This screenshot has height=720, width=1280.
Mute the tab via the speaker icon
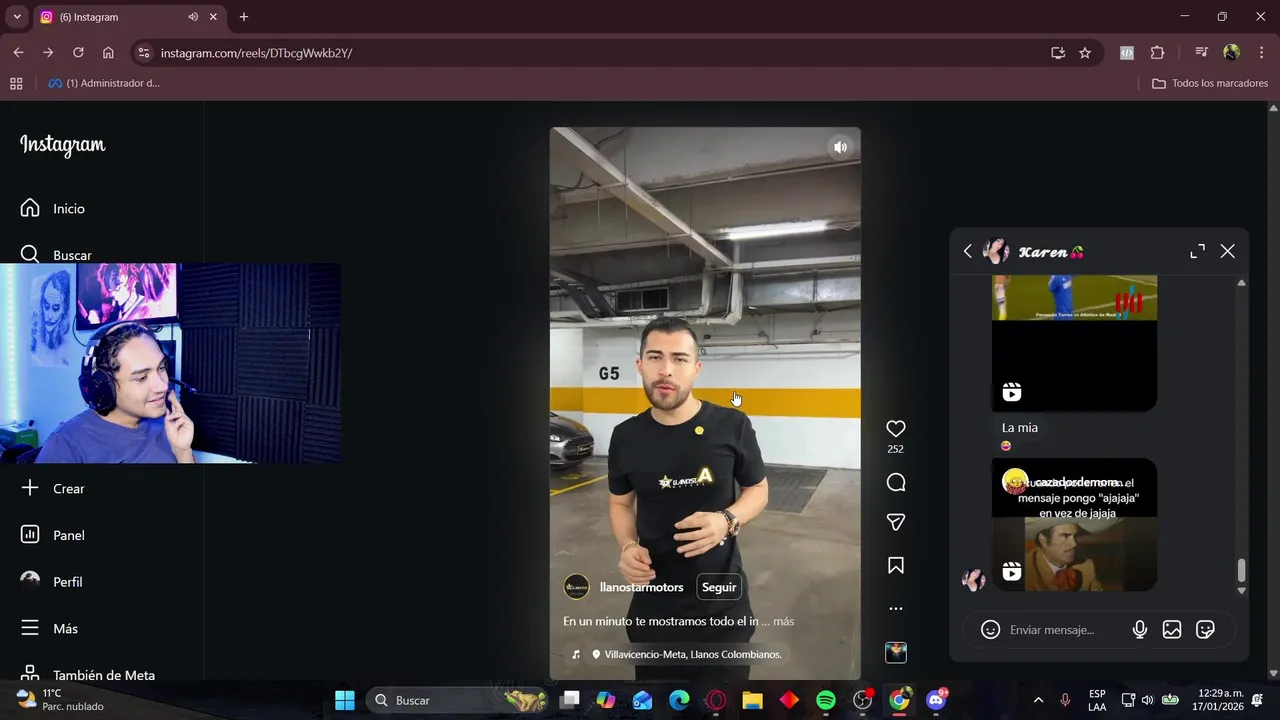(x=193, y=17)
